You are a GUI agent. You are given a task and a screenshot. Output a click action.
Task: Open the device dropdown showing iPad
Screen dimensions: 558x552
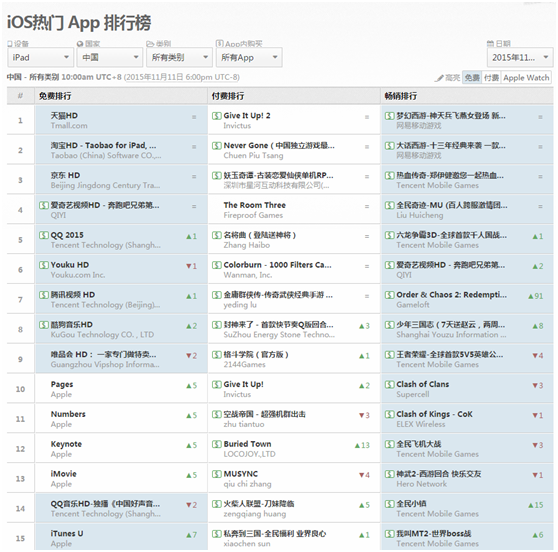click(40, 57)
